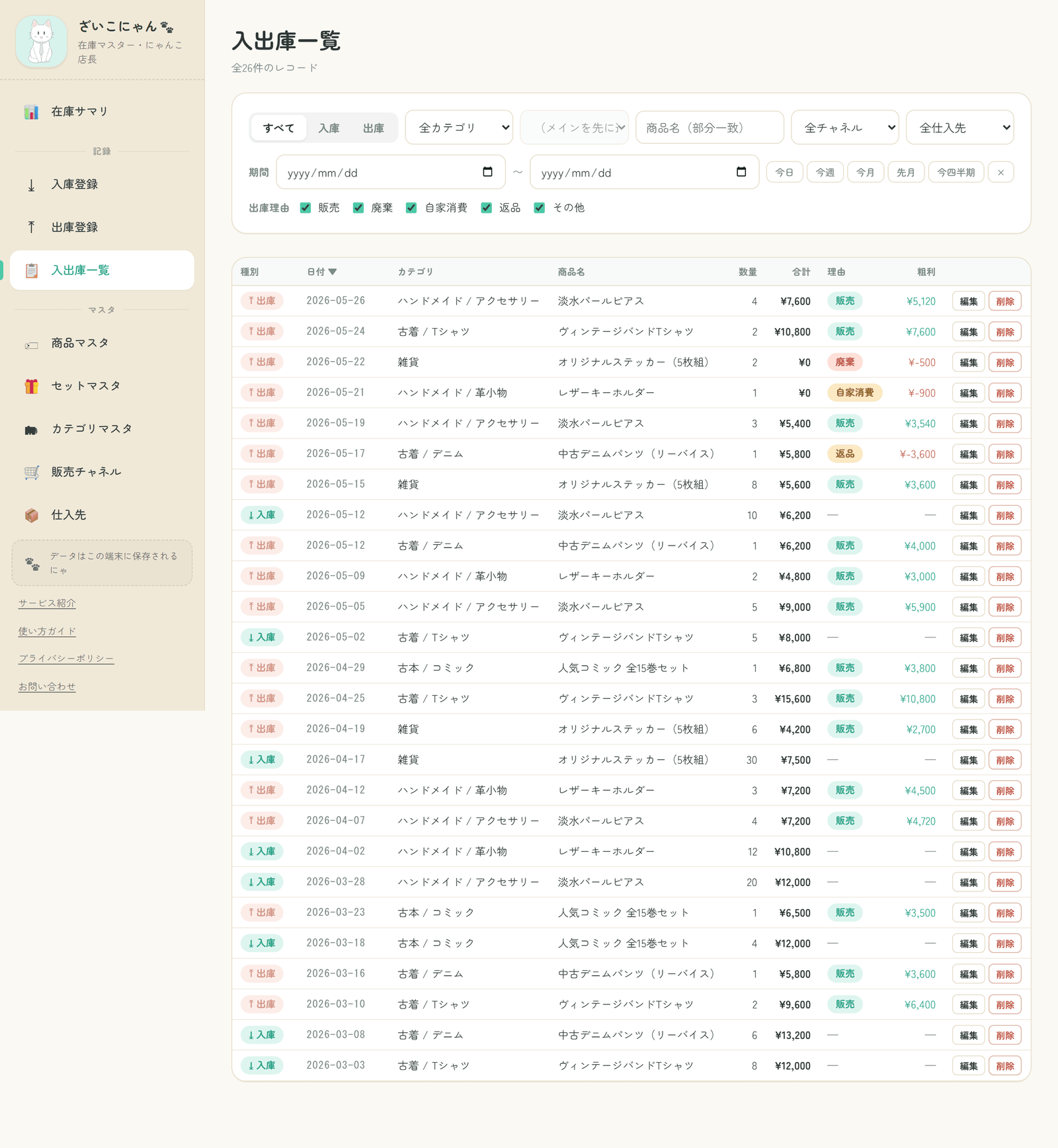Screen dimensions: 1058x1148
Task: Click the 今月 period shortcut button
Action: click(866, 173)
